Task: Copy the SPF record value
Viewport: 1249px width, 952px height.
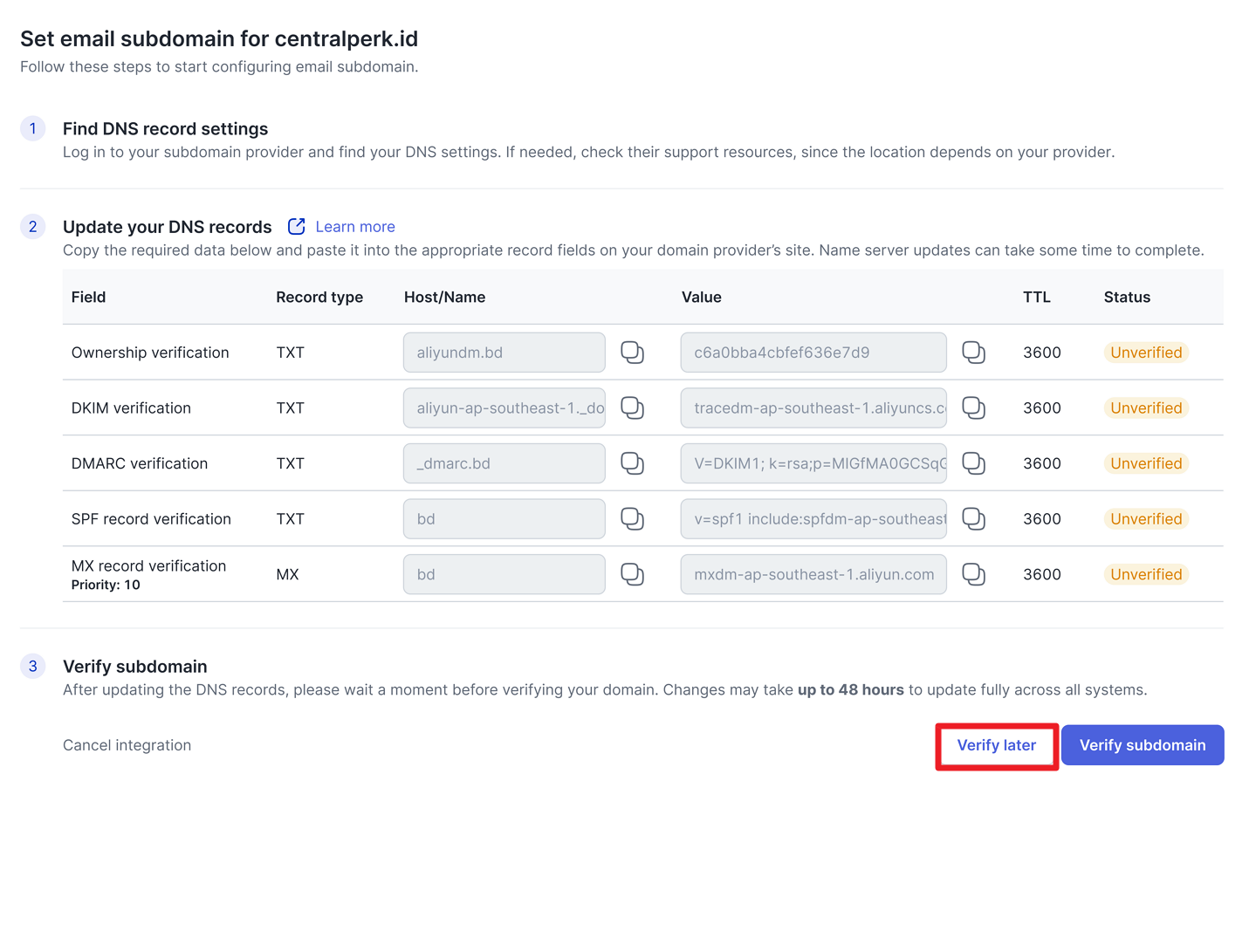Action: tap(973, 519)
